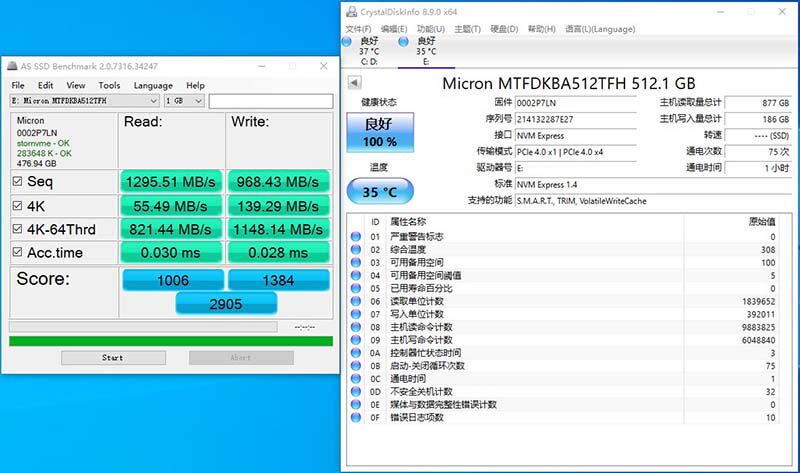800x473 pixels.
Task: Click the back arrow disk navigation icon
Action: 355,83
